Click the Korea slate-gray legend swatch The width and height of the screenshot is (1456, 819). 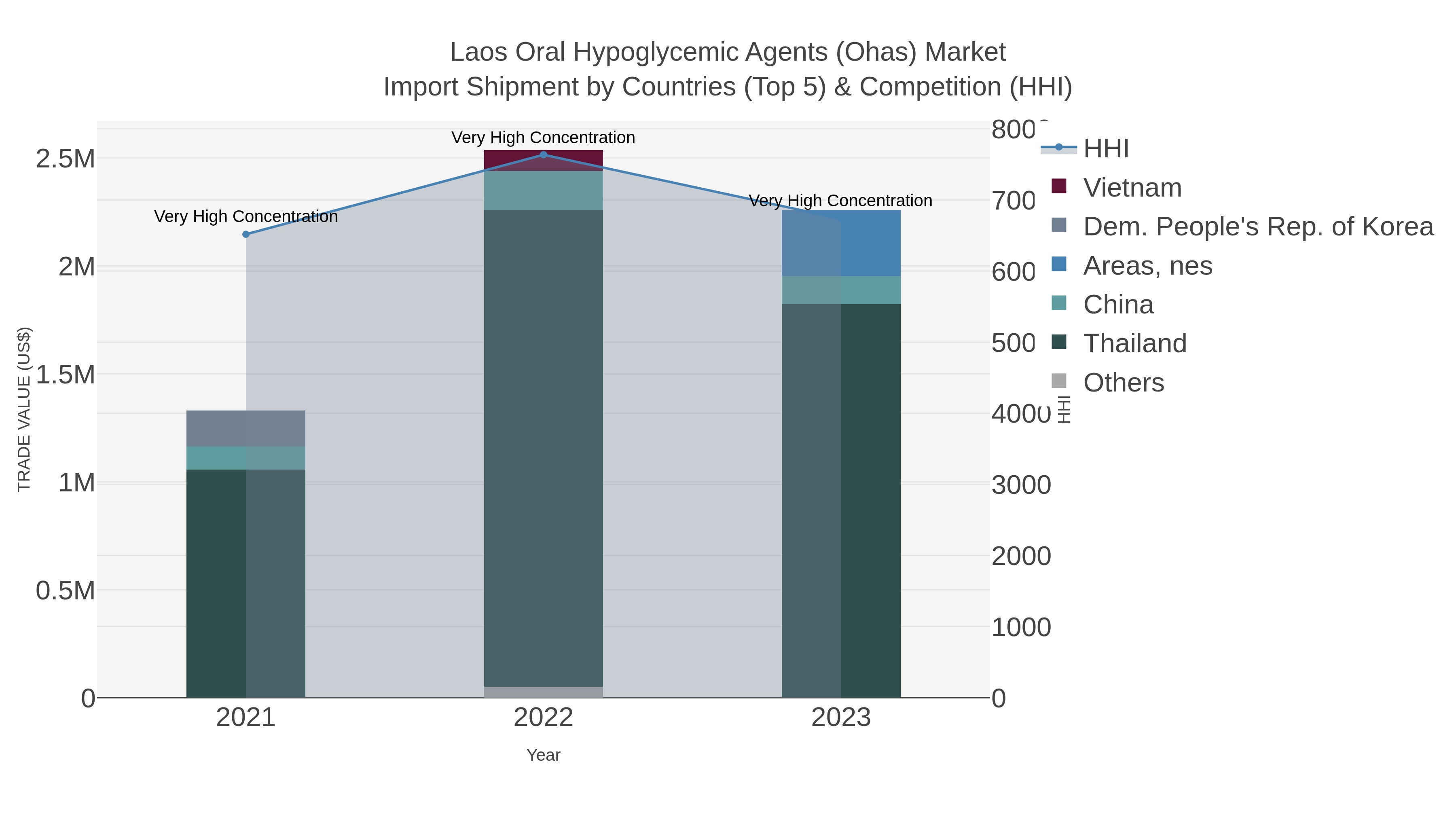tap(1059, 225)
